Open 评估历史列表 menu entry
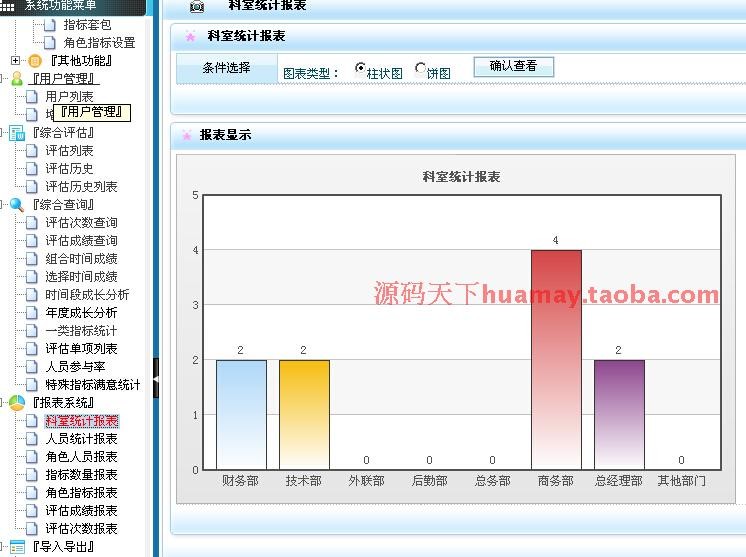Viewport: 746px width, 557px height. point(81,187)
